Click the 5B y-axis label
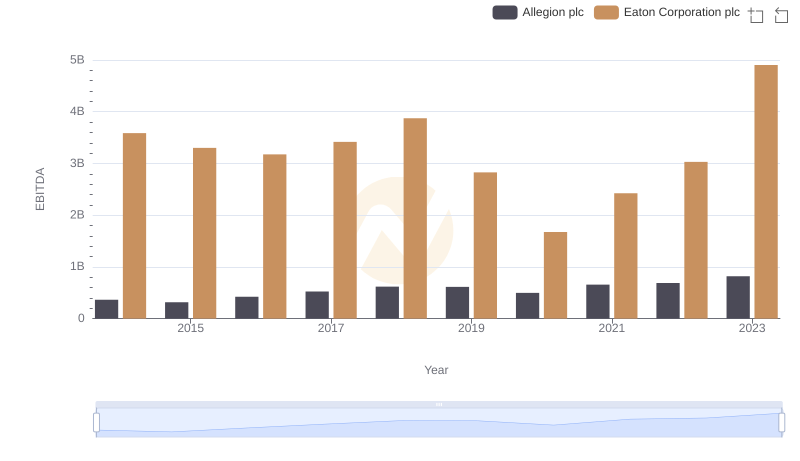The height and width of the screenshot is (461, 800). pos(77,60)
